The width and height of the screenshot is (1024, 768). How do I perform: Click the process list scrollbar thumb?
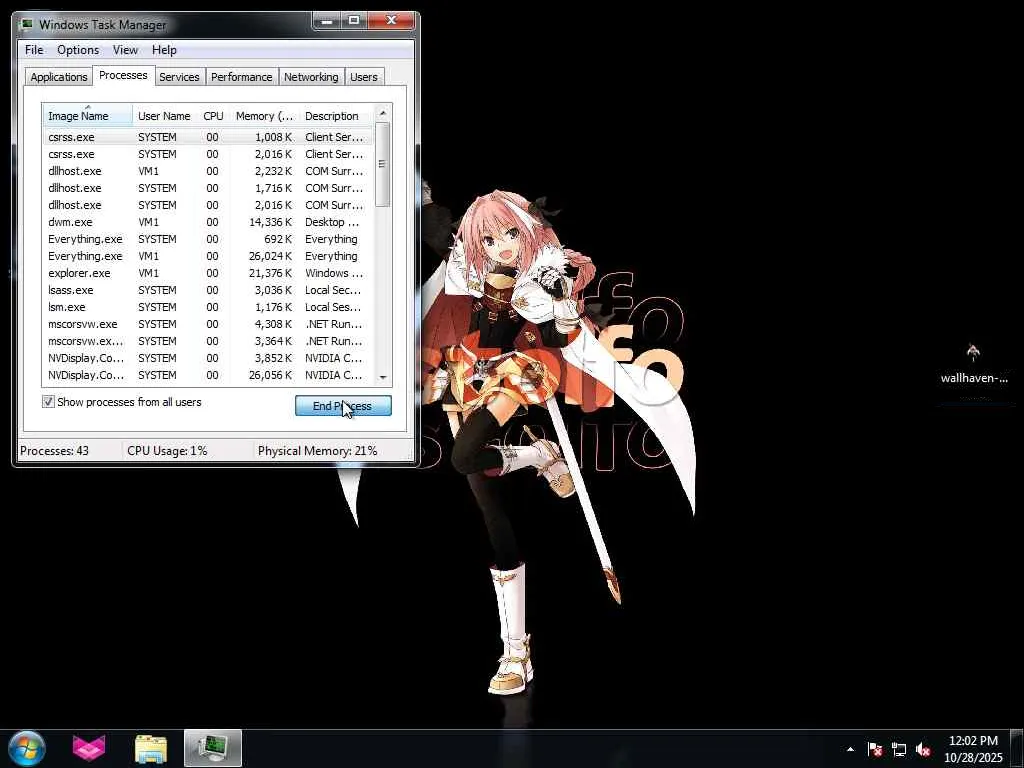click(x=383, y=164)
